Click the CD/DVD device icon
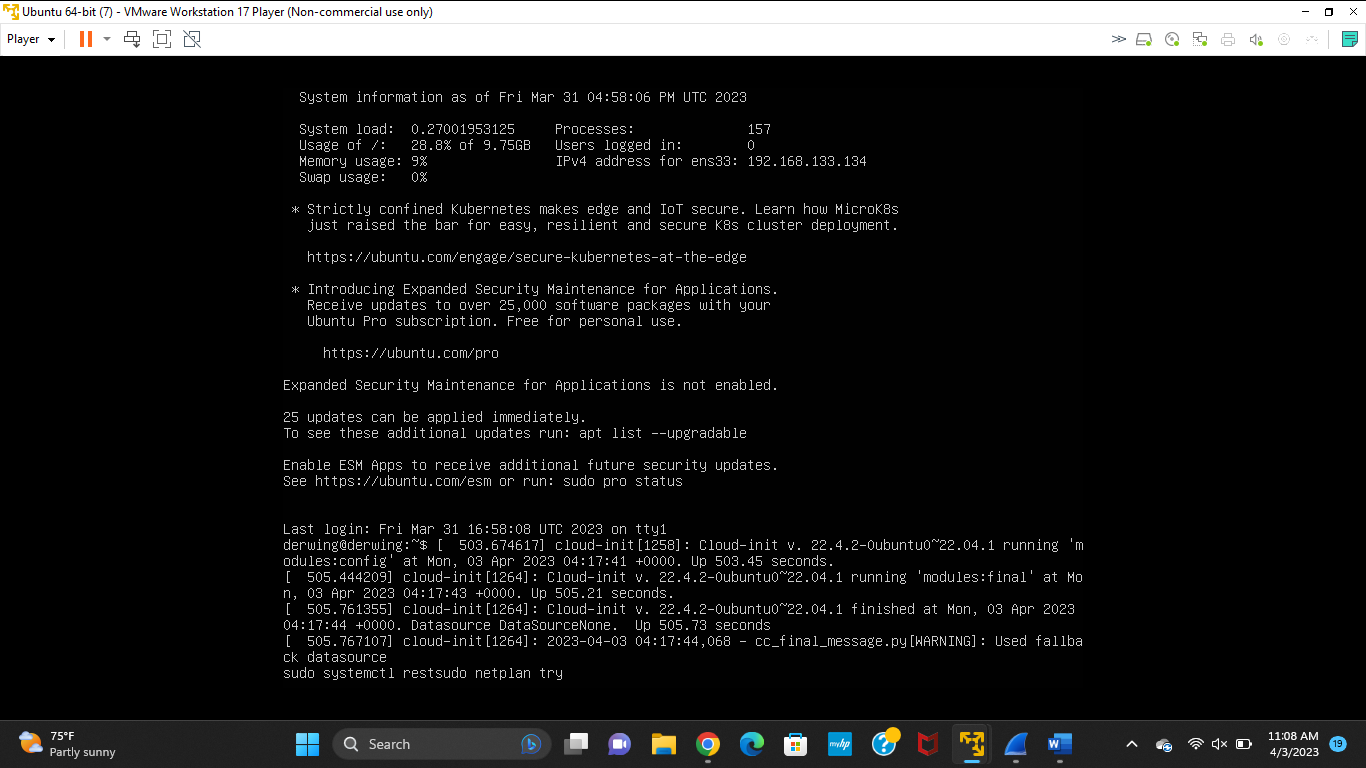The height and width of the screenshot is (768, 1366). point(1170,39)
